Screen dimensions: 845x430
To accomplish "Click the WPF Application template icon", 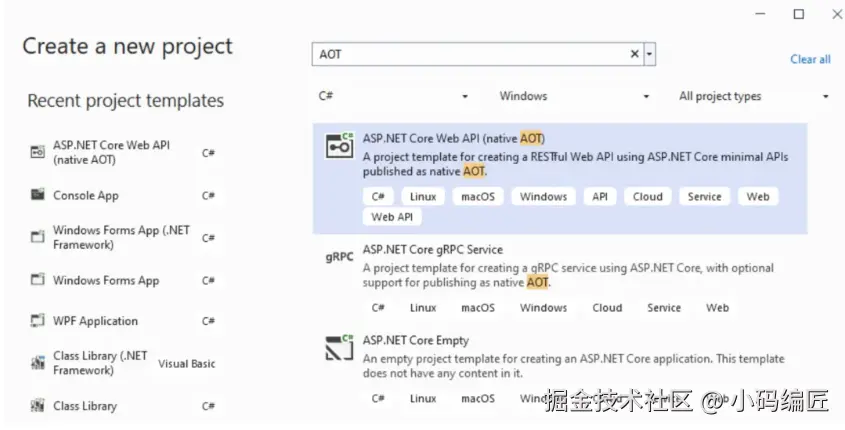I will coord(37,321).
